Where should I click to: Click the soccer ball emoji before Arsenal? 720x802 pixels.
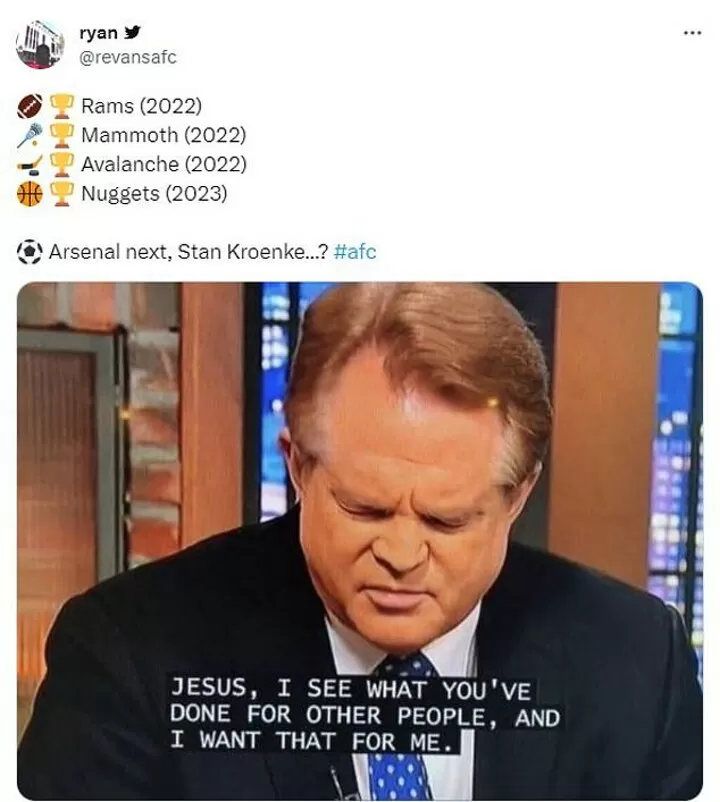[x=30, y=252]
